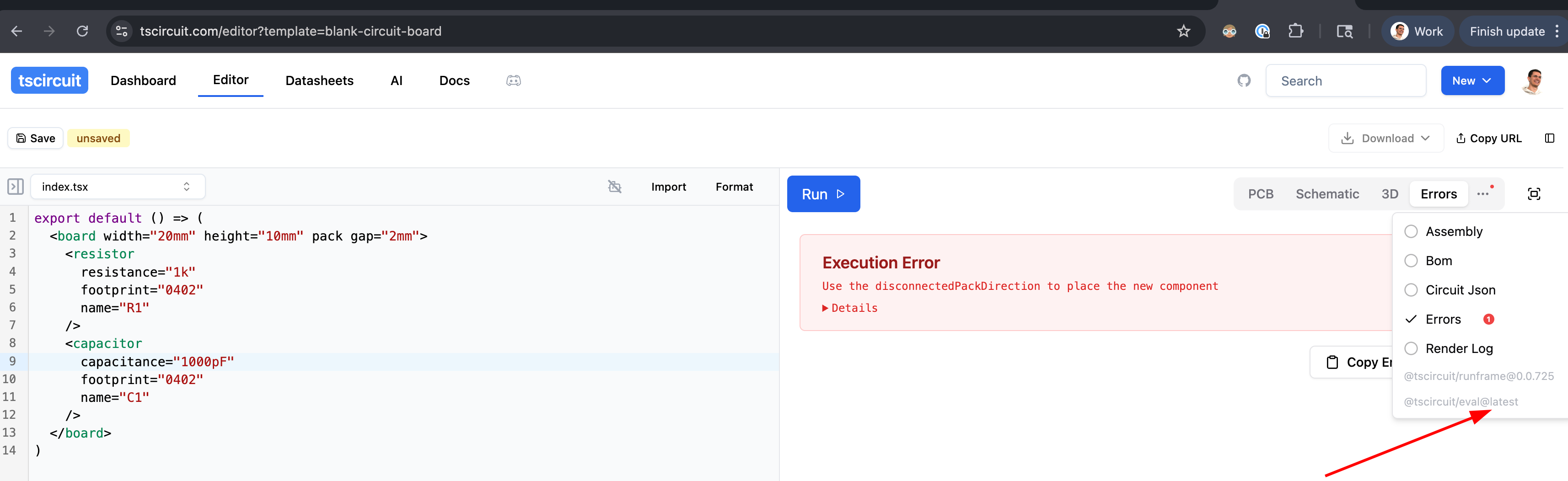Screen dimensions: 1568x481
Task: Click the resistor tag in code
Action: pos(103,254)
